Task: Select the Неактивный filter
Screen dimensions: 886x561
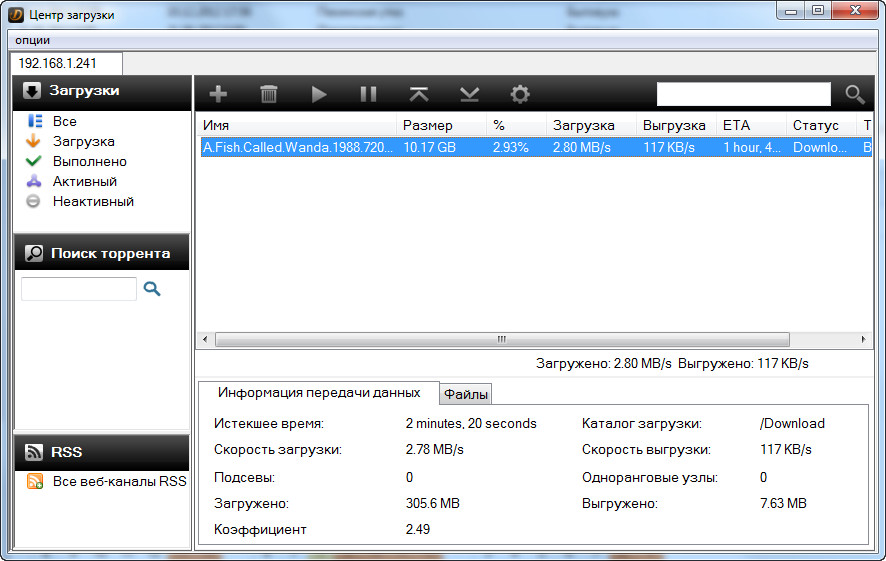Action: (92, 201)
